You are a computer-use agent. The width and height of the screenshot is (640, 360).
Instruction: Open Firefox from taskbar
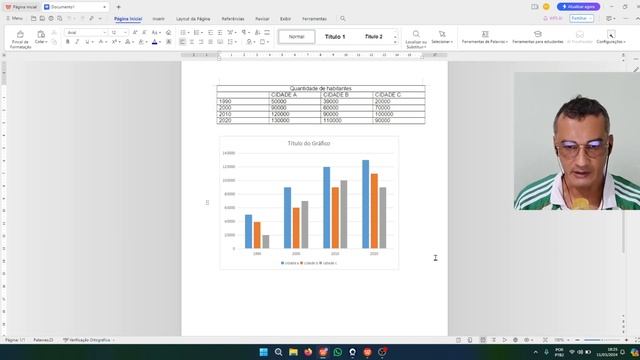coord(308,352)
